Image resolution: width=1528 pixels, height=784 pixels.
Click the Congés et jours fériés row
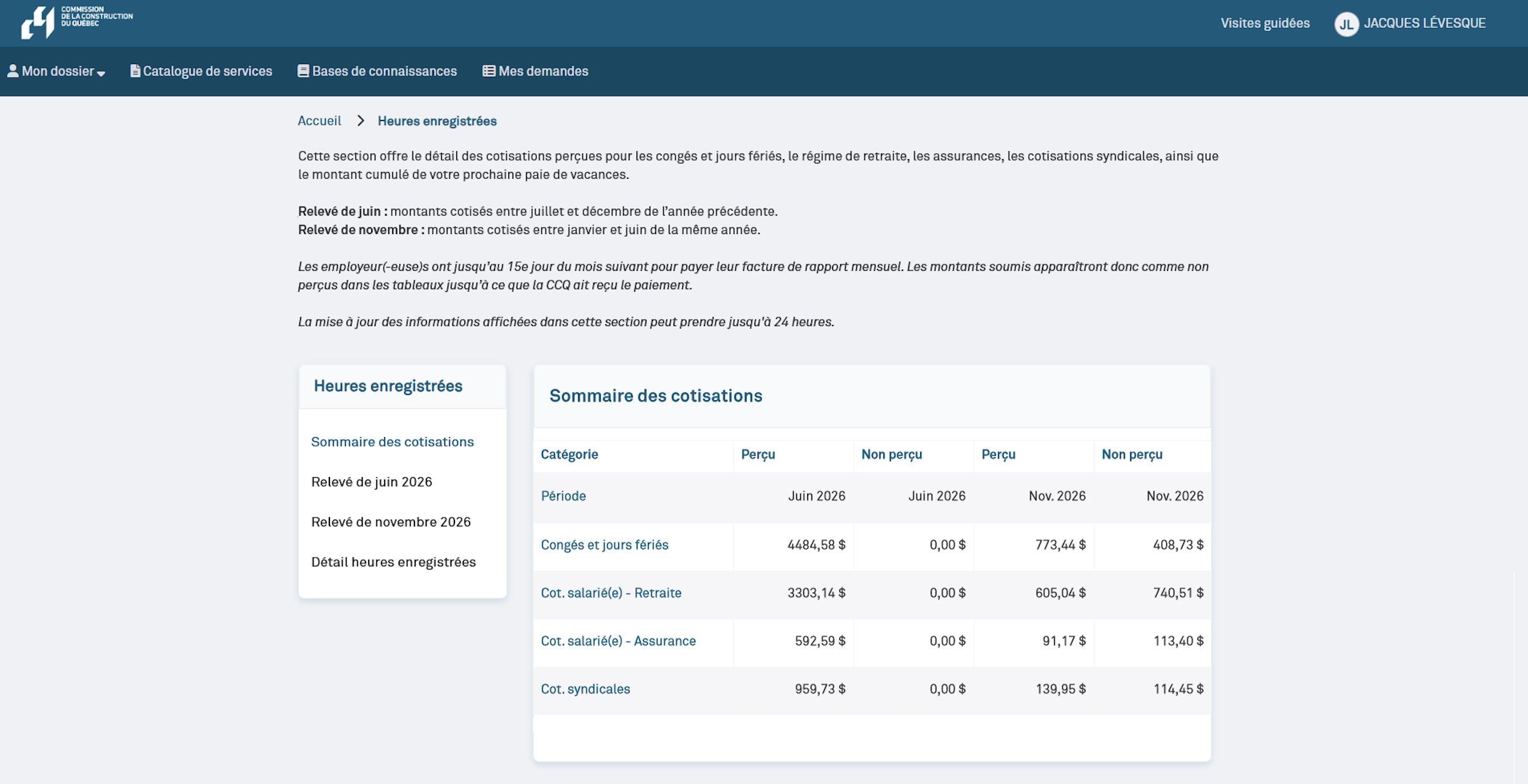click(604, 545)
